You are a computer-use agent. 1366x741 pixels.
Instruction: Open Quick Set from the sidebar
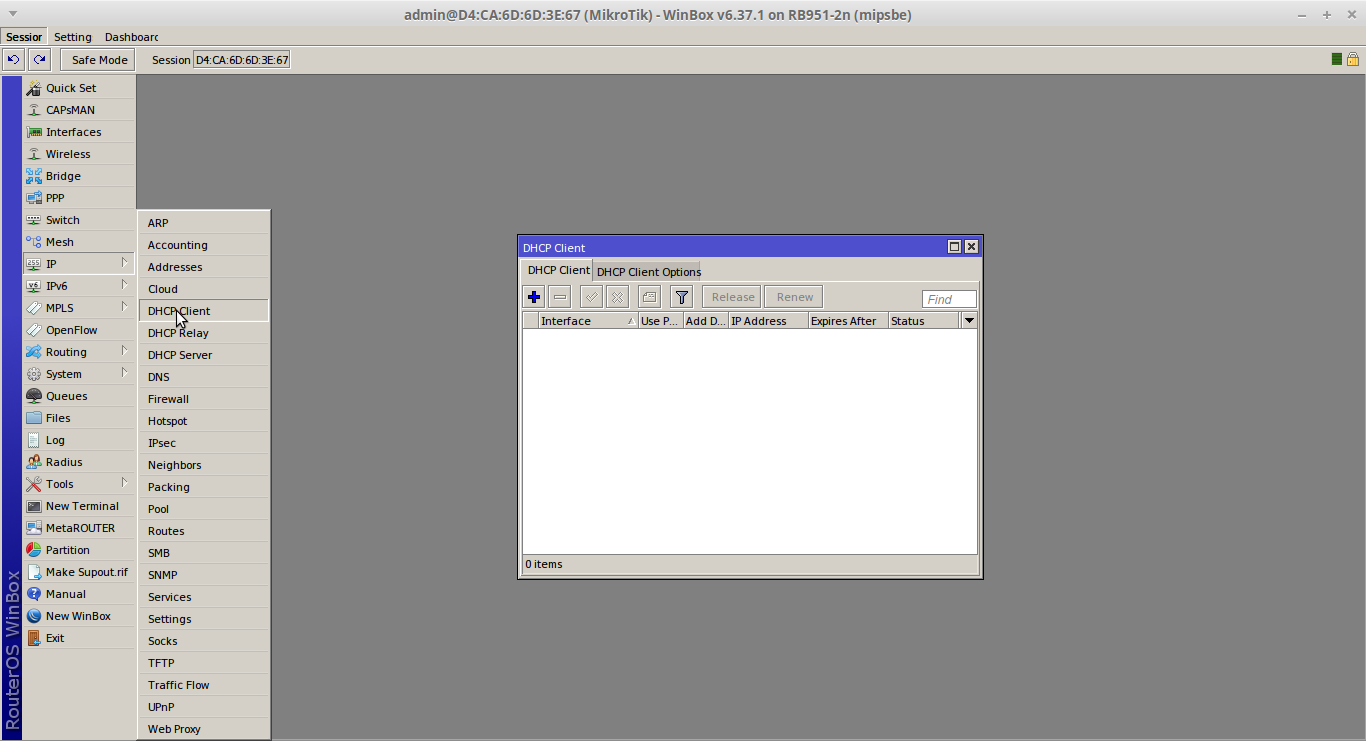click(79, 88)
